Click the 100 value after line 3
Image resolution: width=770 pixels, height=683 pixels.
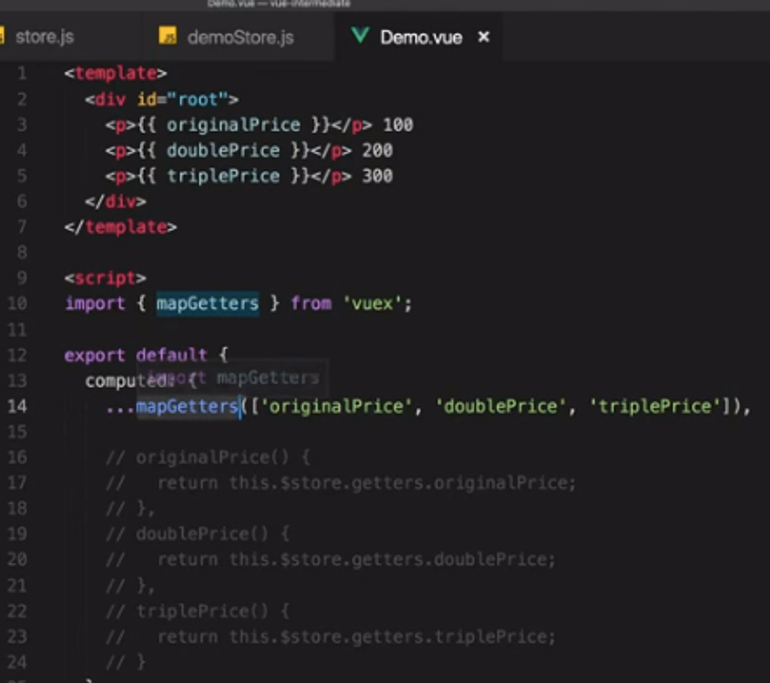(x=398, y=125)
